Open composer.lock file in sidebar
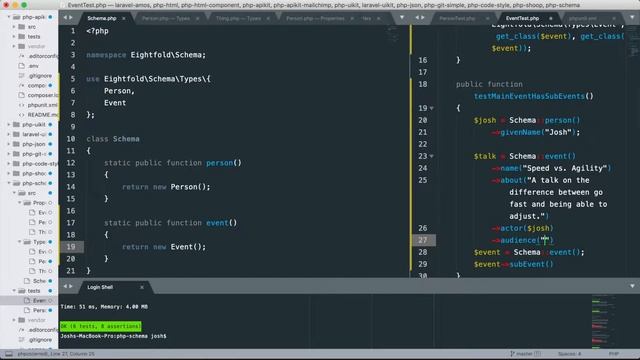 (42, 95)
